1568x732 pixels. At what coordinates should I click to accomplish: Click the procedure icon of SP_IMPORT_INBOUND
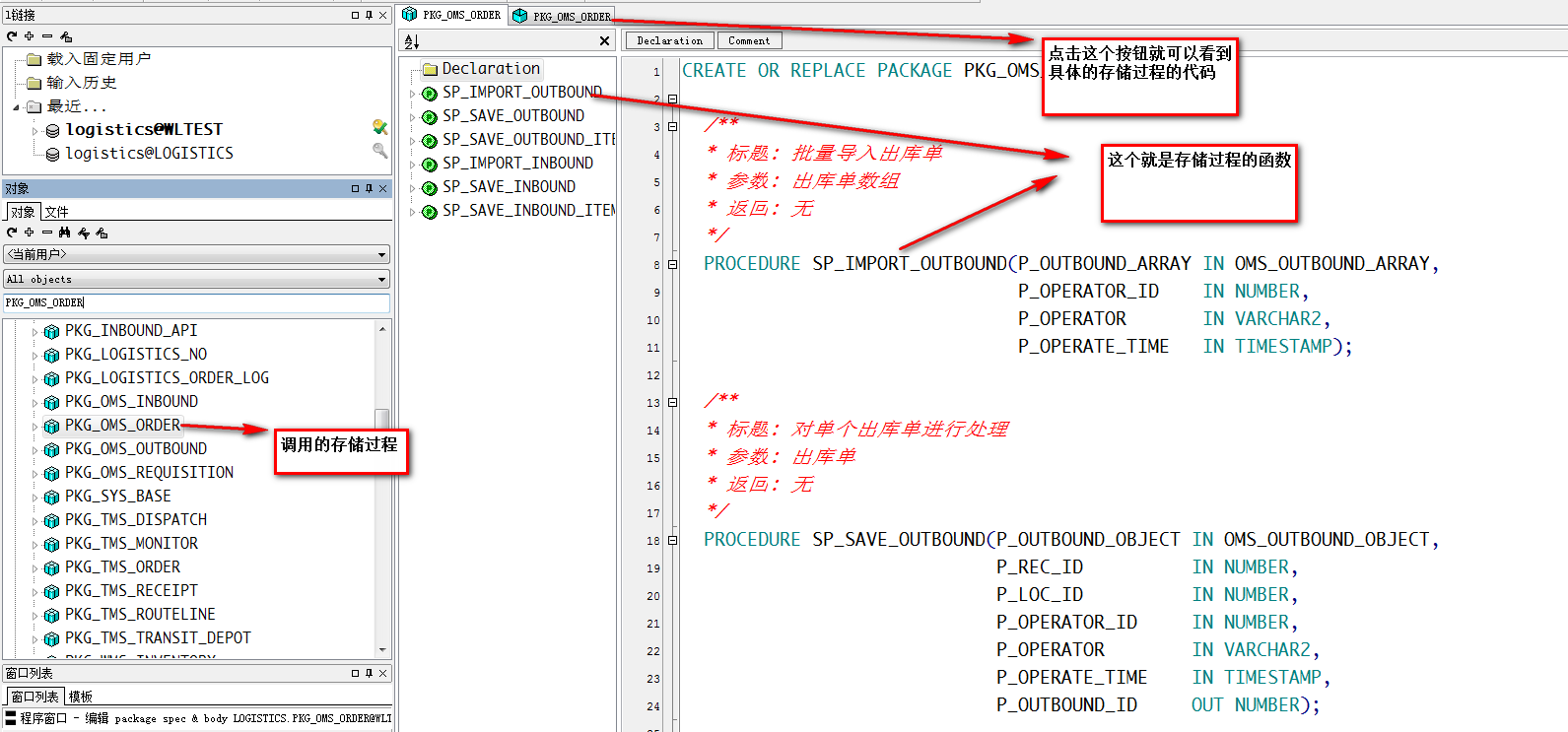pos(430,165)
